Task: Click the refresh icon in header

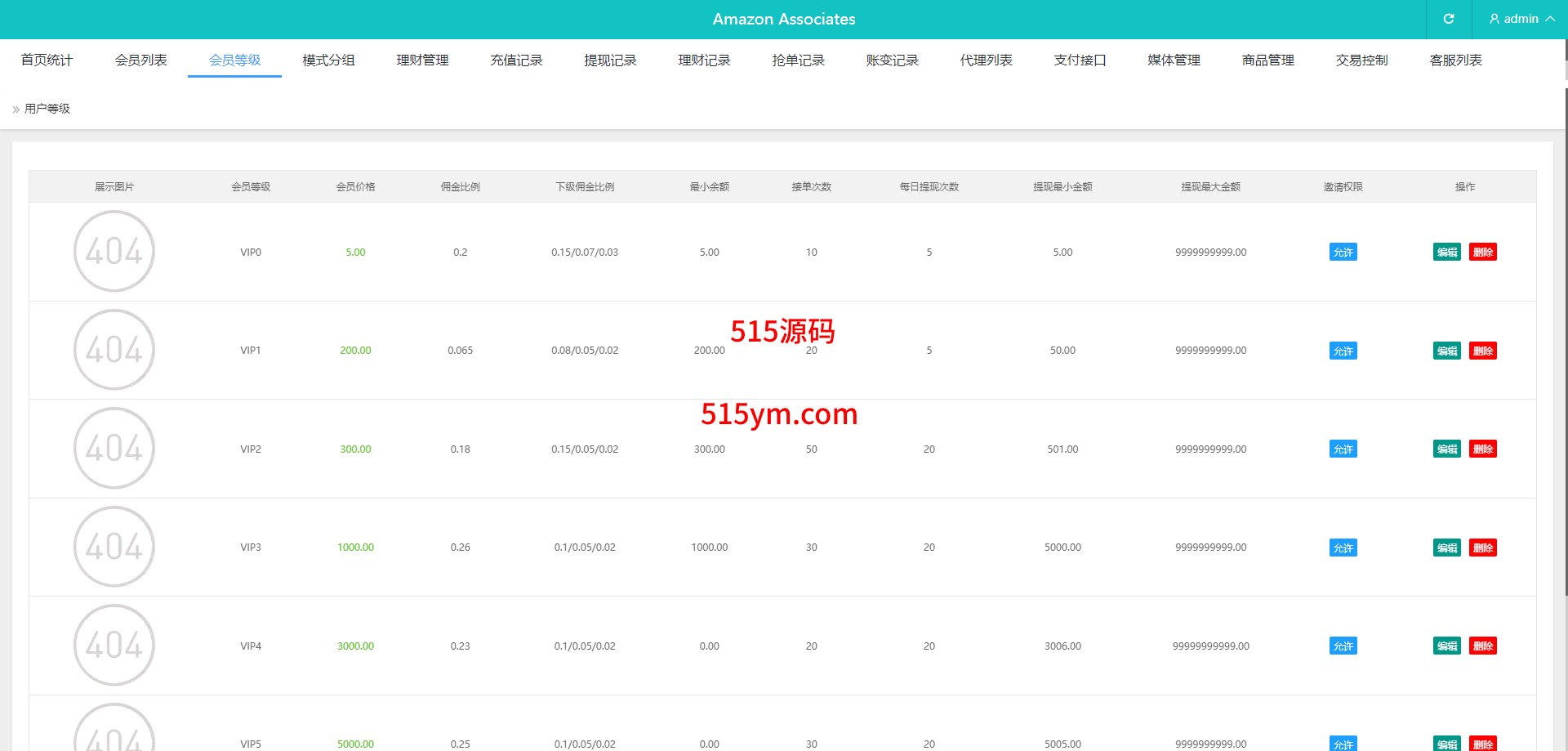Action: pos(1448,19)
